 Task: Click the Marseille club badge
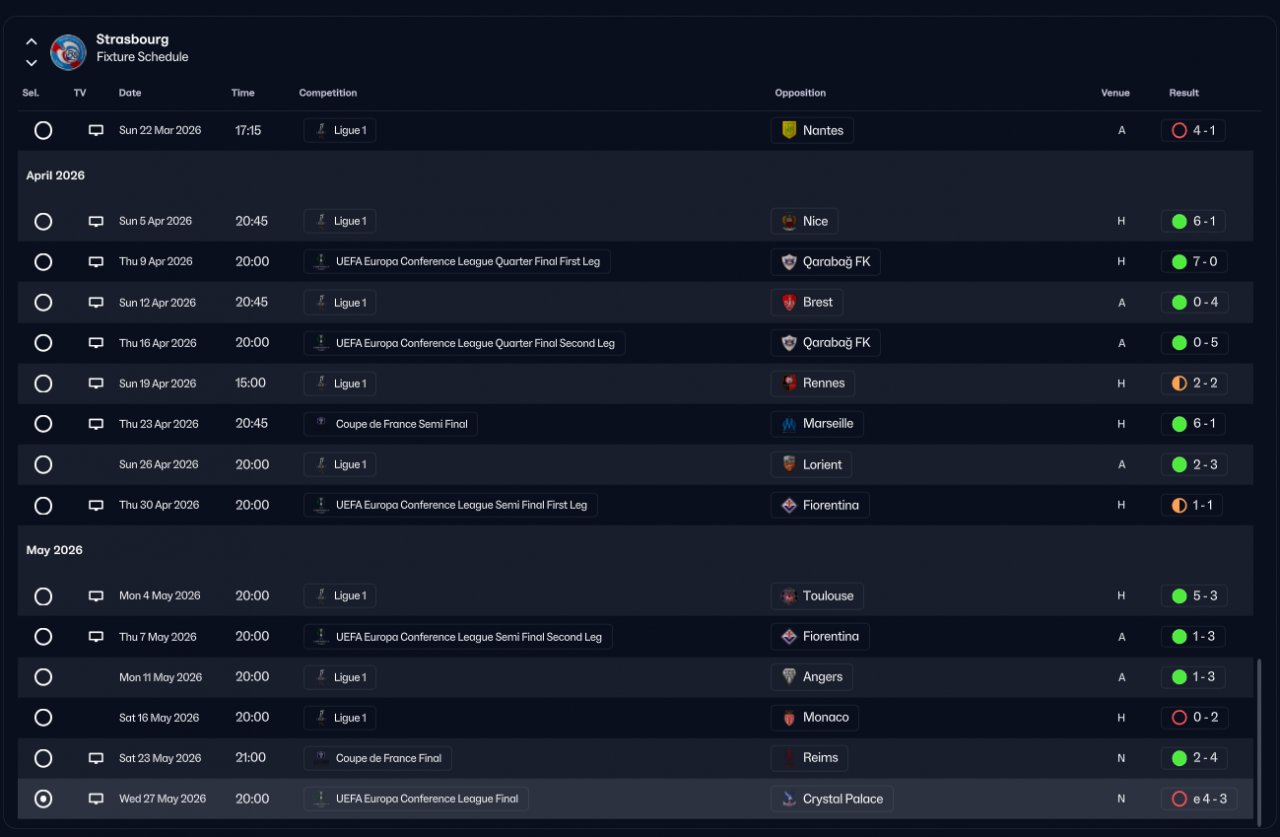pyautogui.click(x=789, y=424)
